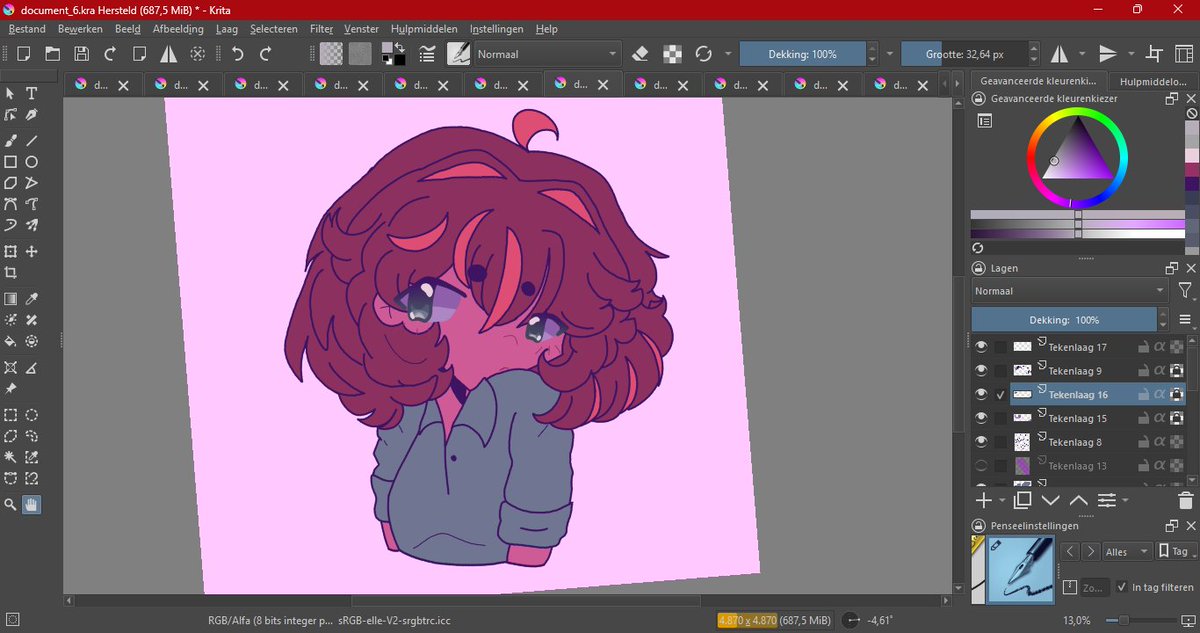Click the layer Dekking 100% slider
This screenshot has height=633, width=1200.
(x=1064, y=320)
